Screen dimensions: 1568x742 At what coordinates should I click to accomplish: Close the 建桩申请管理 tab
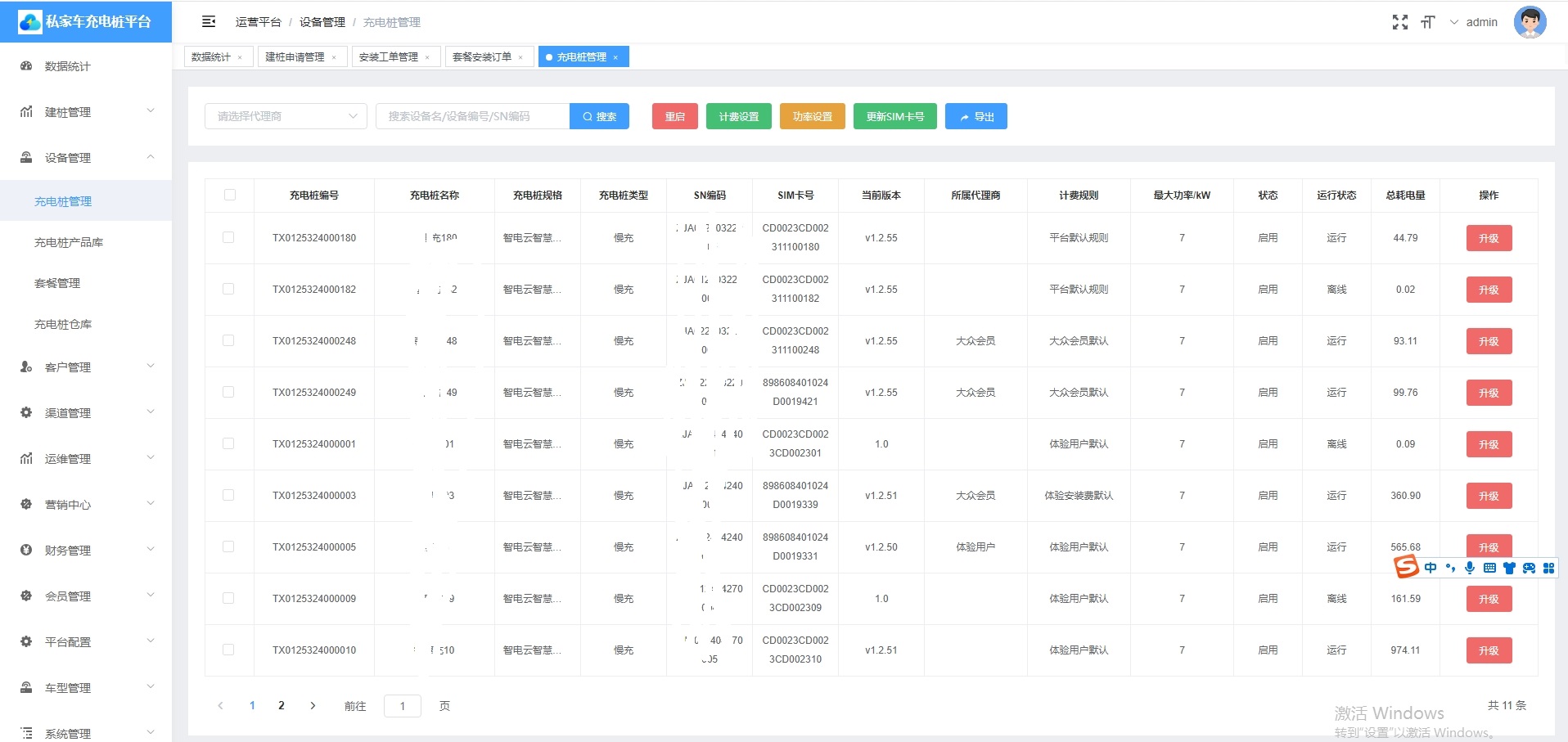point(334,57)
